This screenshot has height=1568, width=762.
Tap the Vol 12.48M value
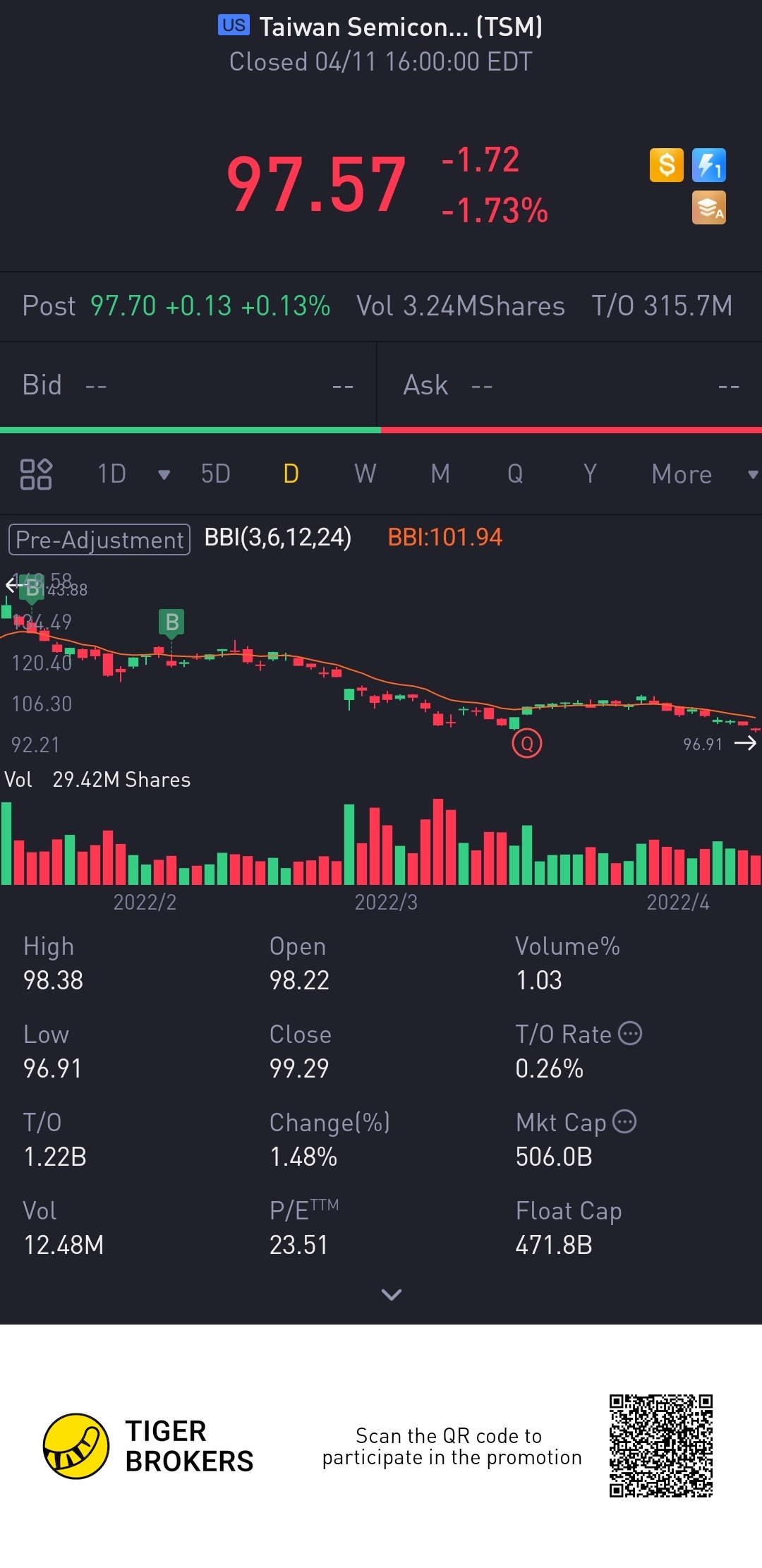(x=64, y=1245)
